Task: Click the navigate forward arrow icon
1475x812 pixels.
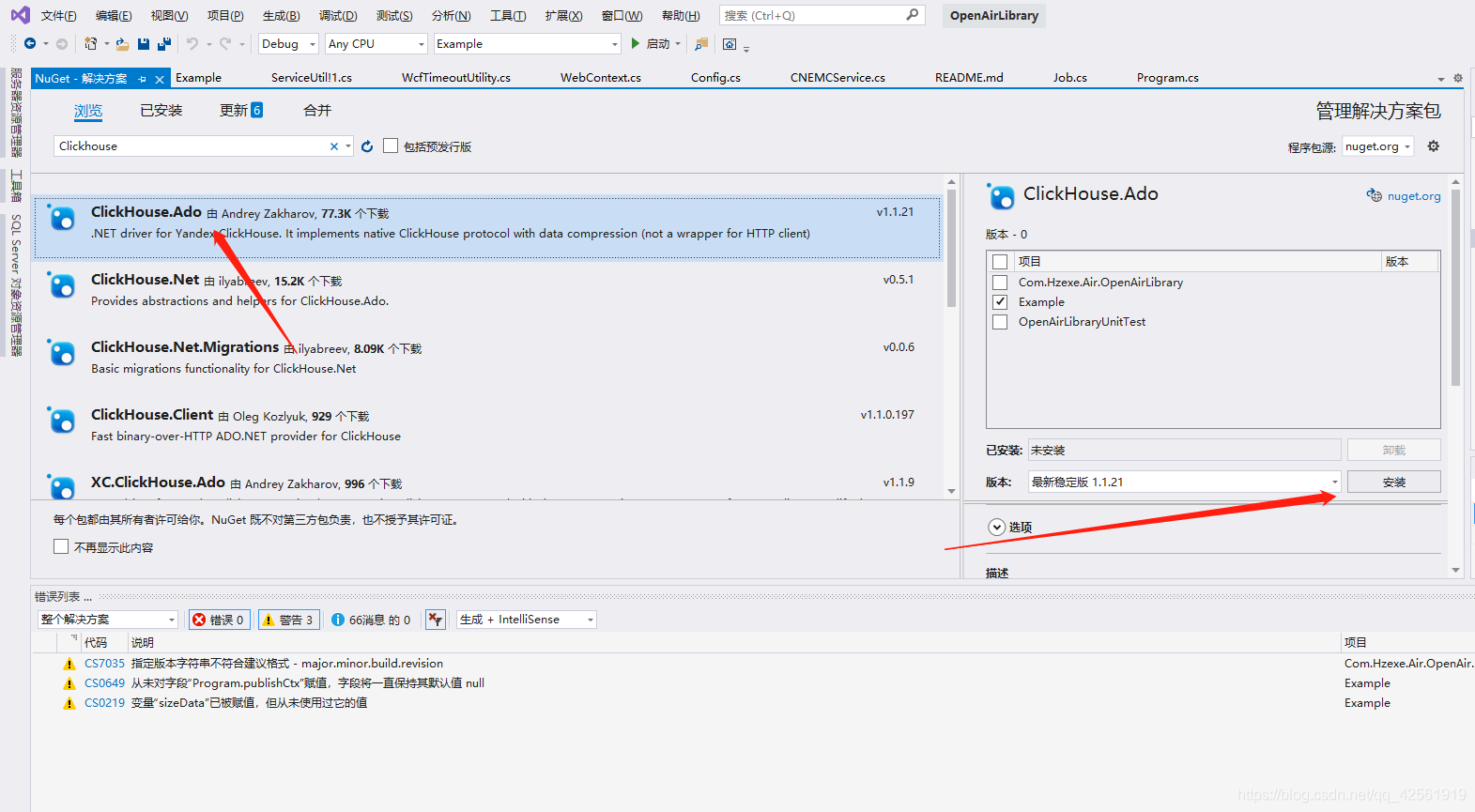Action: click(x=62, y=44)
